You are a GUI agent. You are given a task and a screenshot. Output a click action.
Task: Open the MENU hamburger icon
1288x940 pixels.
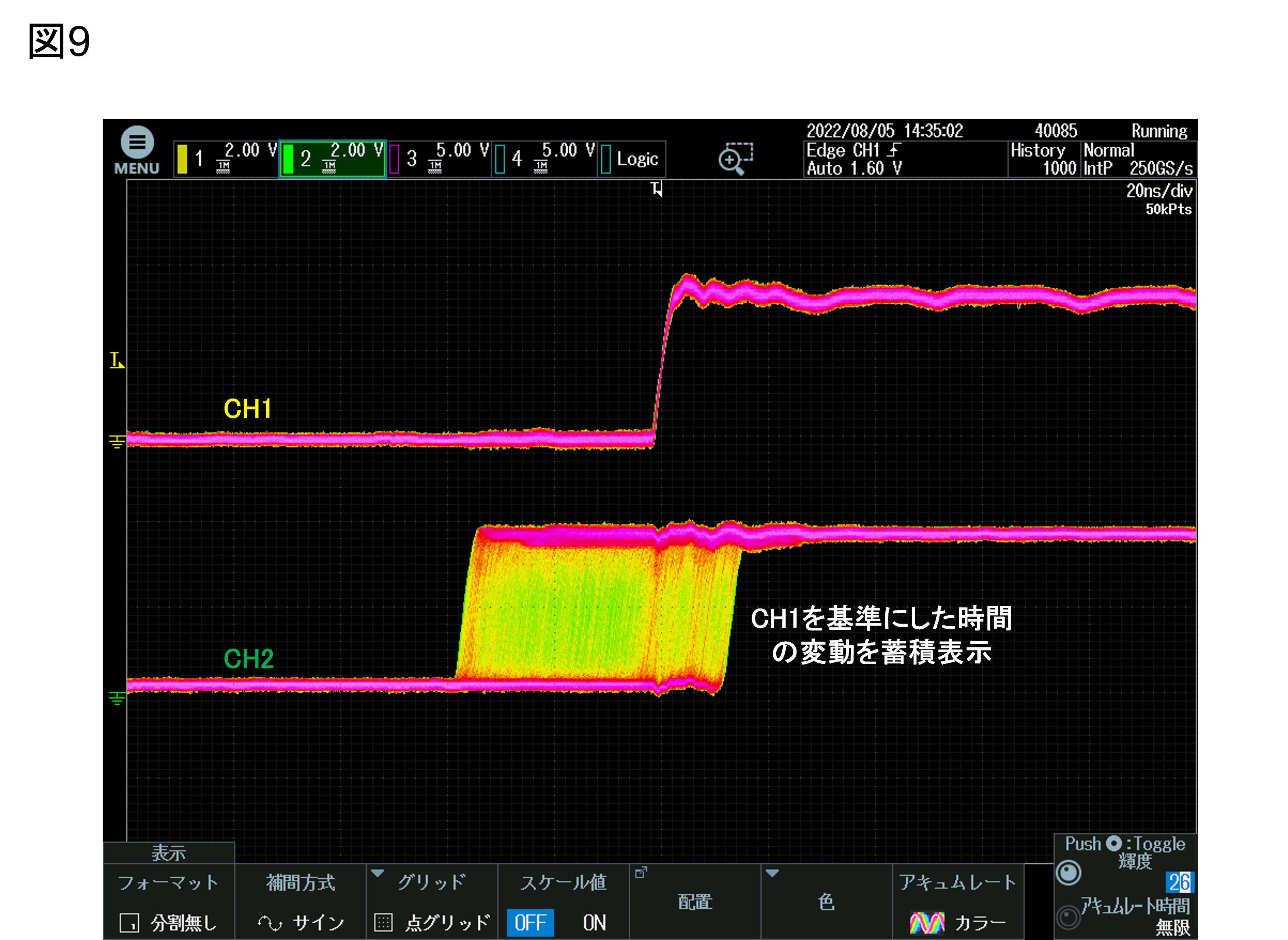[x=137, y=142]
